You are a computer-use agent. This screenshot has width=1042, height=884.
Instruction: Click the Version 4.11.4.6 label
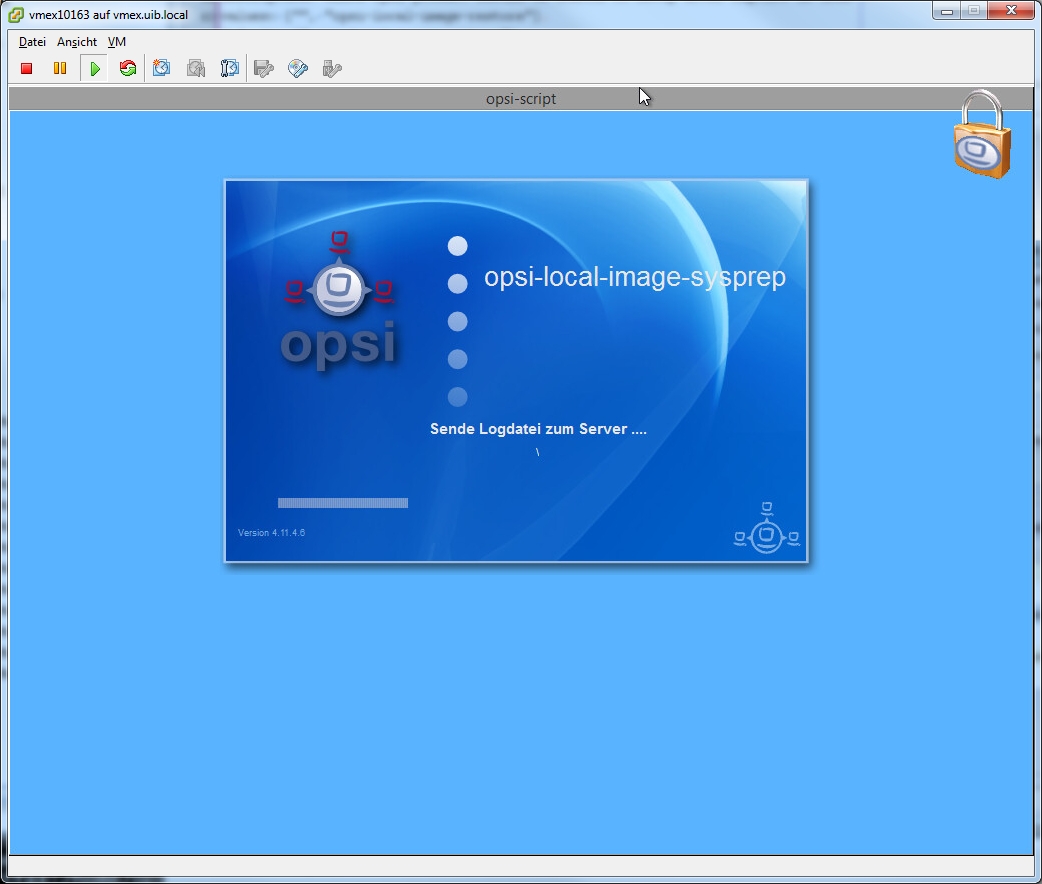coord(271,532)
